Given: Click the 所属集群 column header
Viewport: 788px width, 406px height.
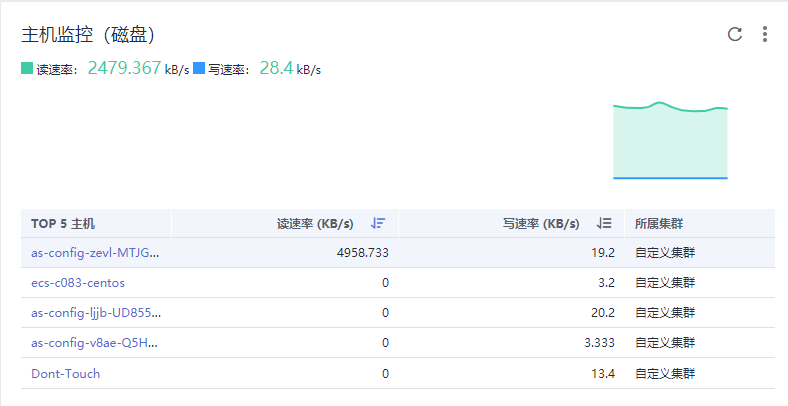Looking at the screenshot, I should [x=659, y=223].
